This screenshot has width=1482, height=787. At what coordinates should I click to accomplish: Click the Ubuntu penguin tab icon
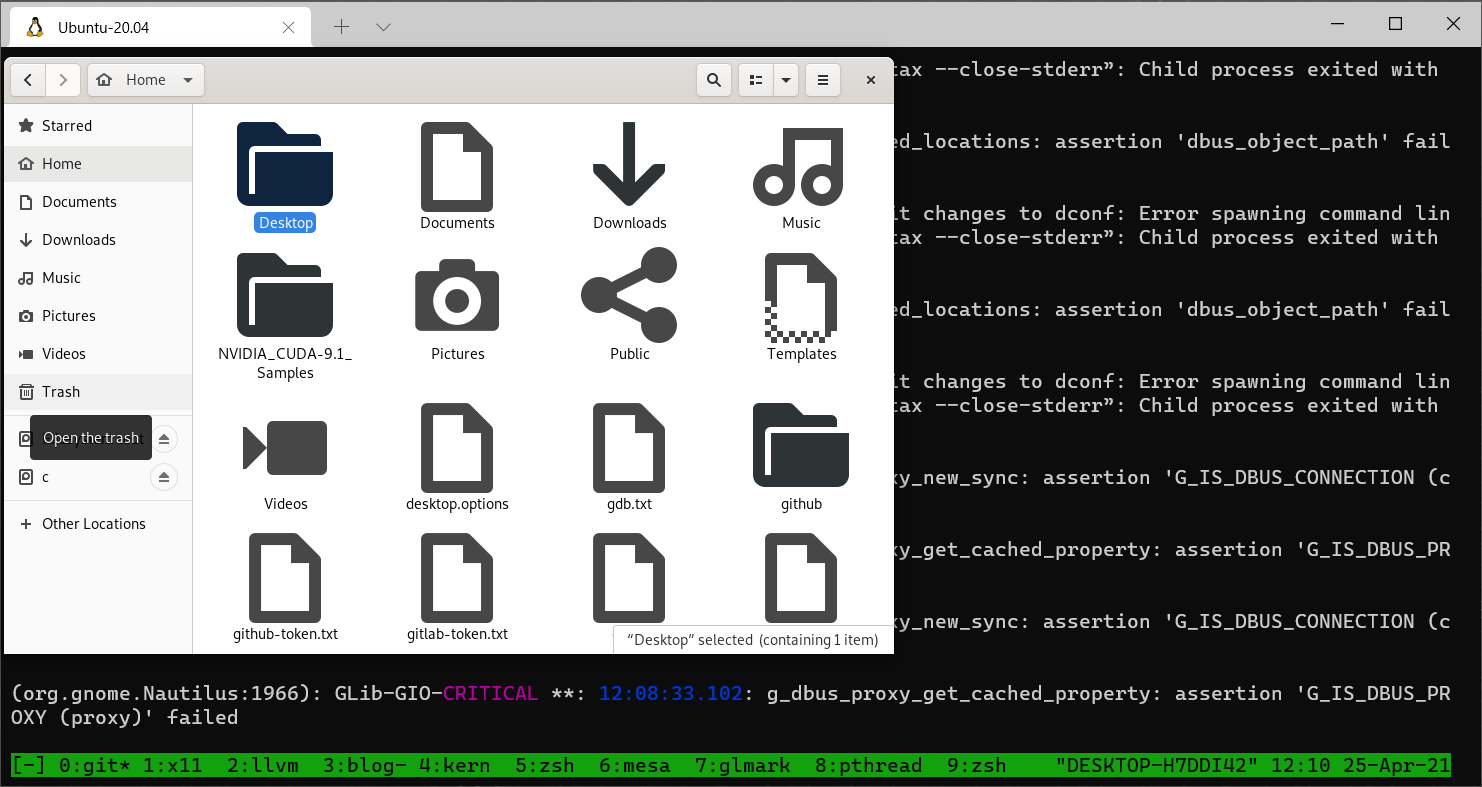click(x=35, y=27)
